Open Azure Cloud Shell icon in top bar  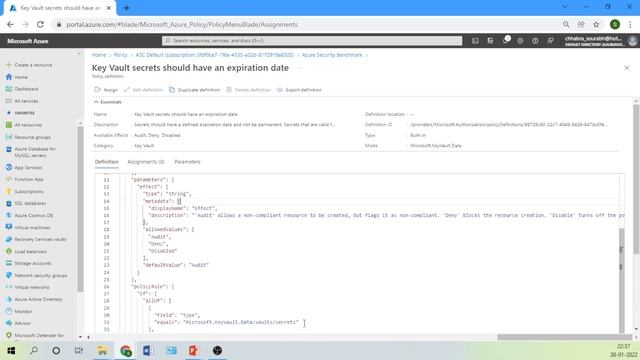tap(475, 41)
